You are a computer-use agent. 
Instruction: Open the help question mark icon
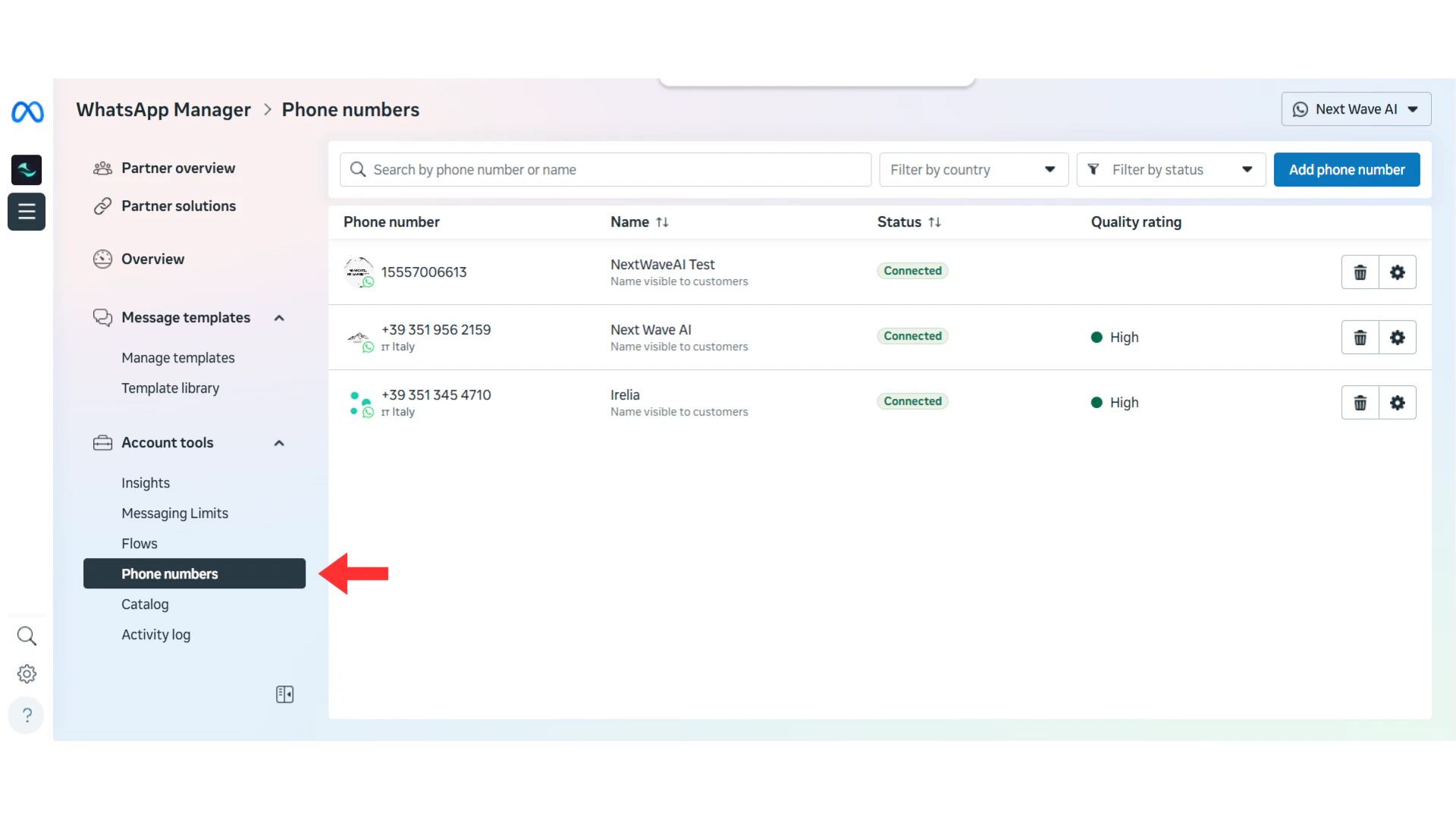pyautogui.click(x=27, y=715)
